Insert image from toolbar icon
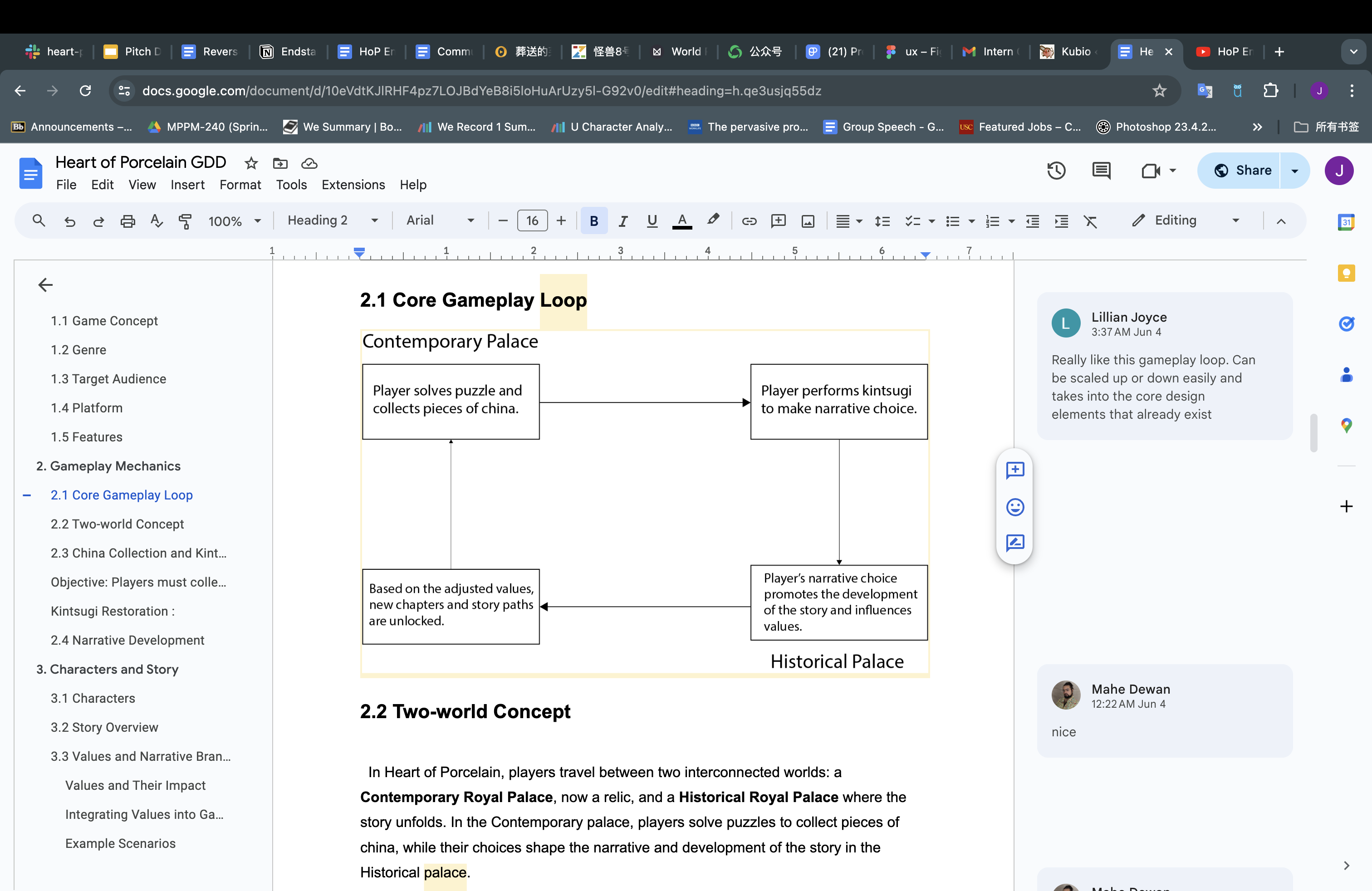This screenshot has height=891, width=1372. [x=808, y=221]
